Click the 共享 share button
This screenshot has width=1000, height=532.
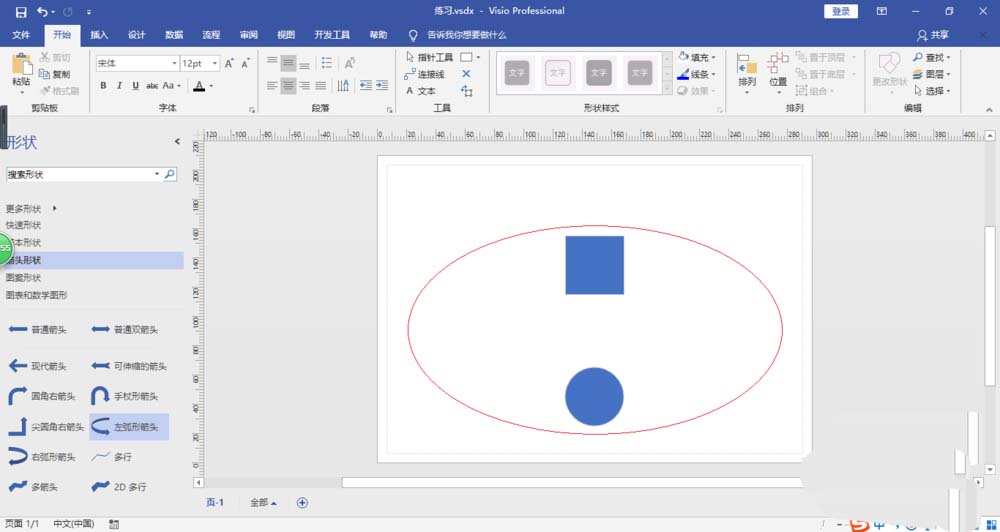click(933, 35)
